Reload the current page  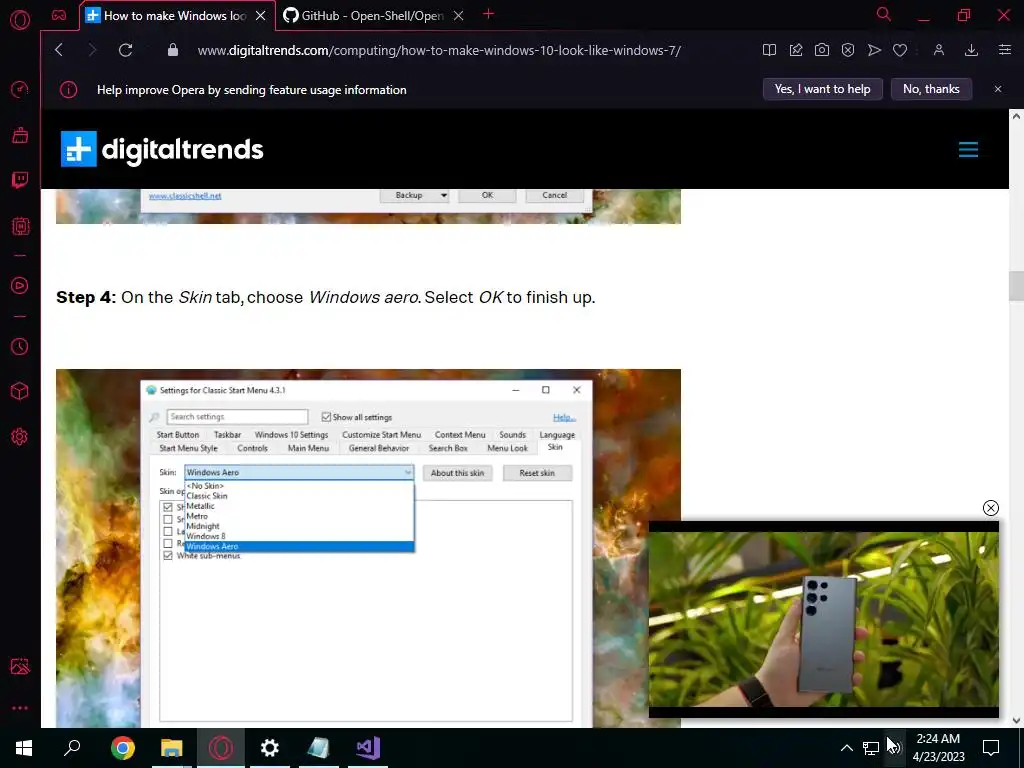(125, 50)
